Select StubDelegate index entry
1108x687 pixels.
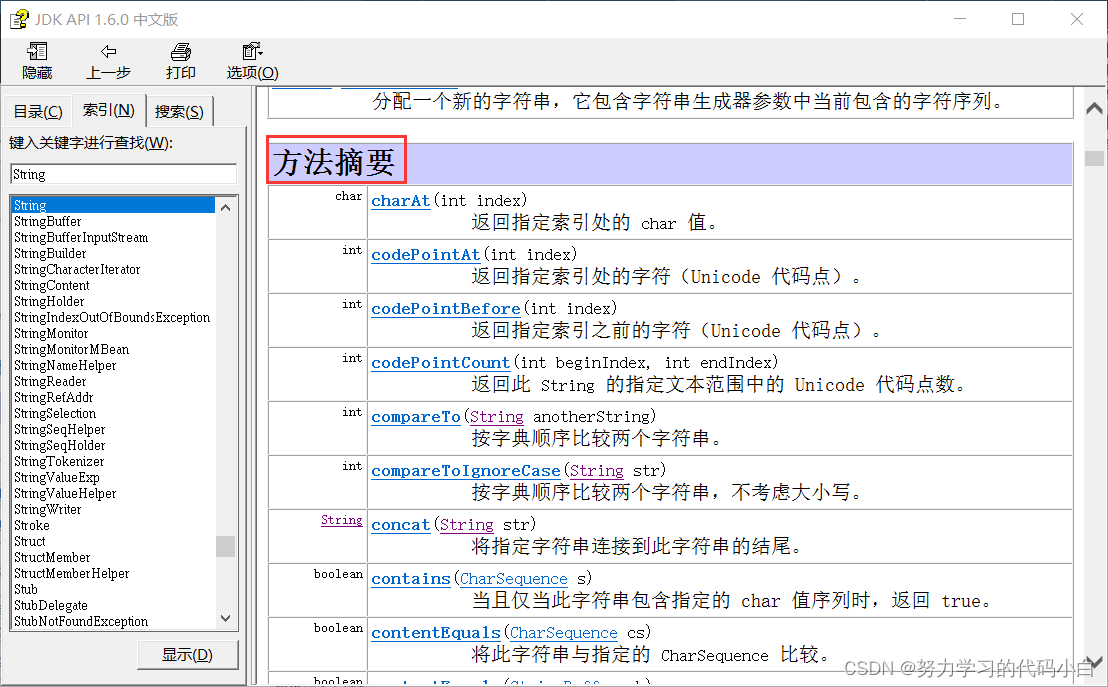click(51, 606)
